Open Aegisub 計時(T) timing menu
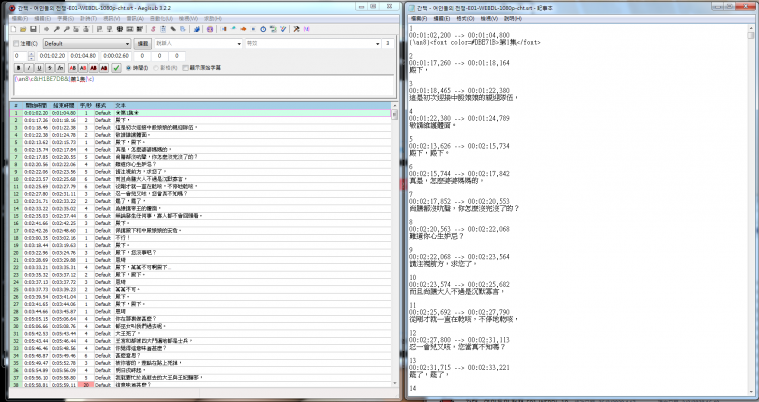 click(88, 18)
